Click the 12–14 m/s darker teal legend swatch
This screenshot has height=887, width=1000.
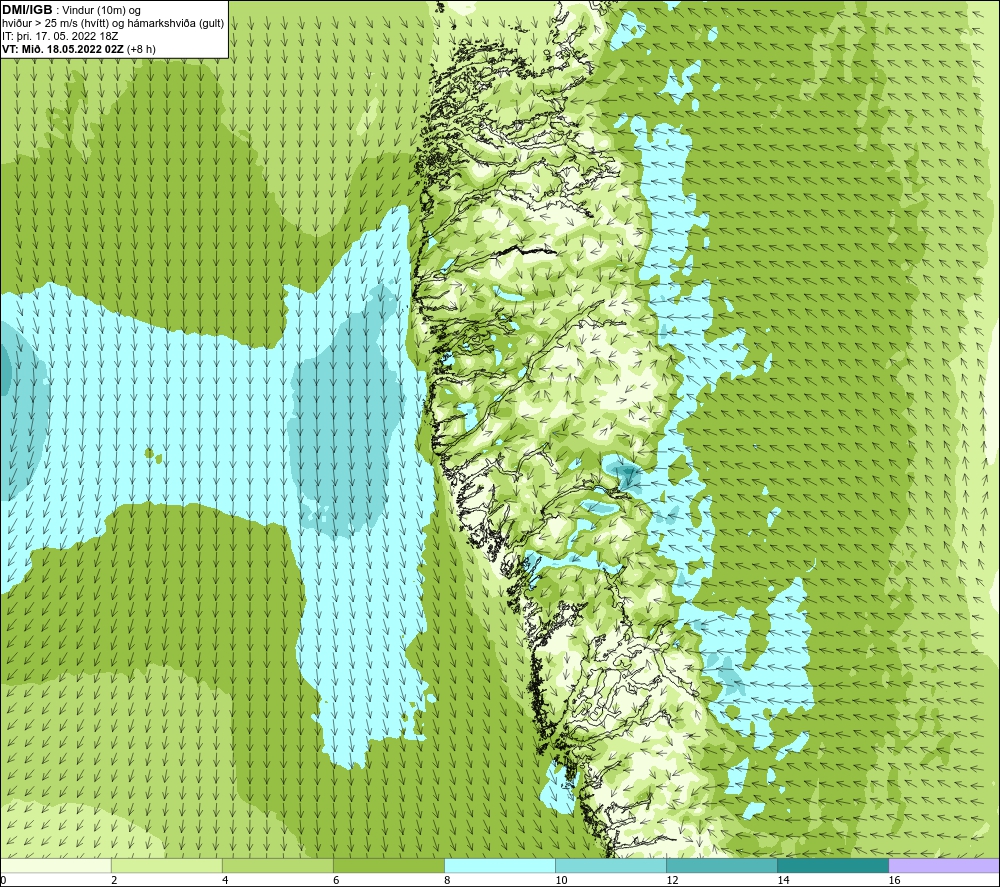[722, 865]
